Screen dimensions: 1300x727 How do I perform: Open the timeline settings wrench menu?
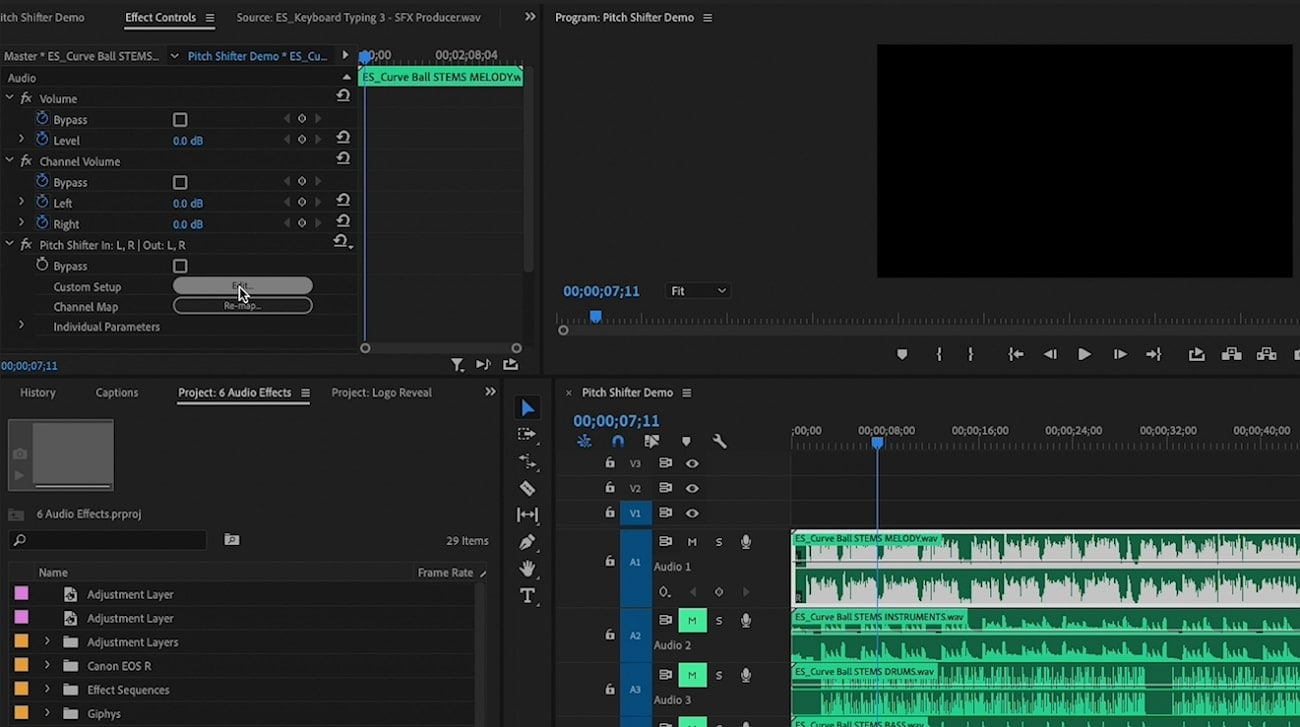720,441
